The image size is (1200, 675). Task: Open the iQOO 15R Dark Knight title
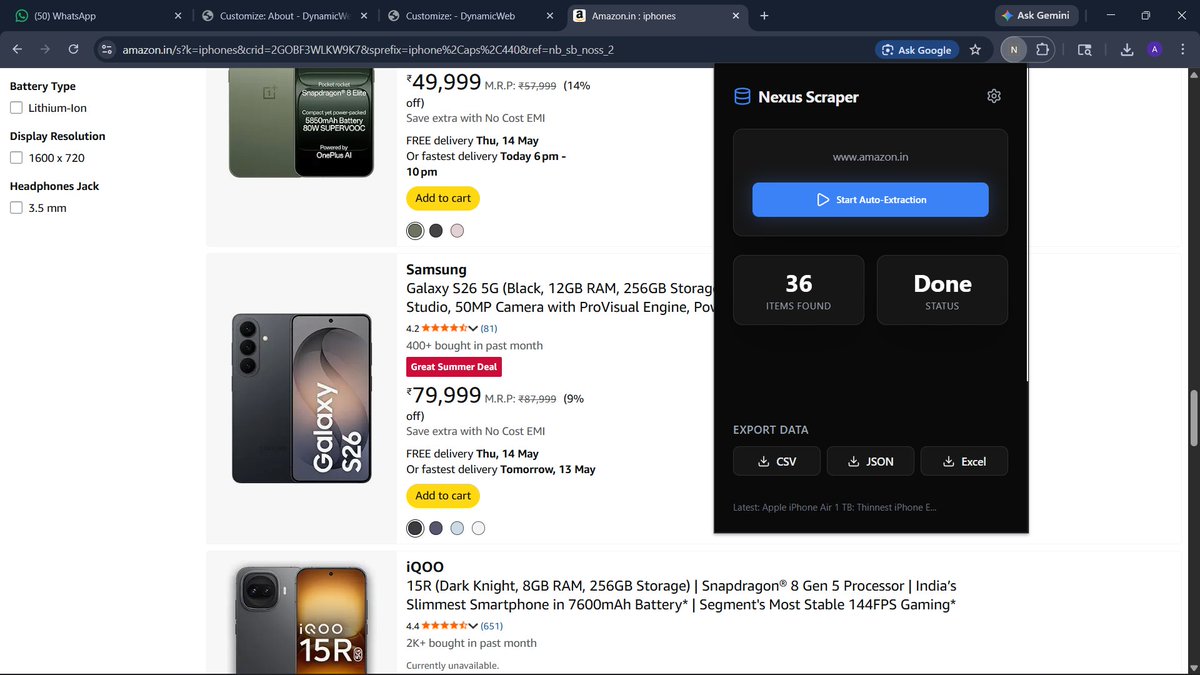tap(681, 595)
